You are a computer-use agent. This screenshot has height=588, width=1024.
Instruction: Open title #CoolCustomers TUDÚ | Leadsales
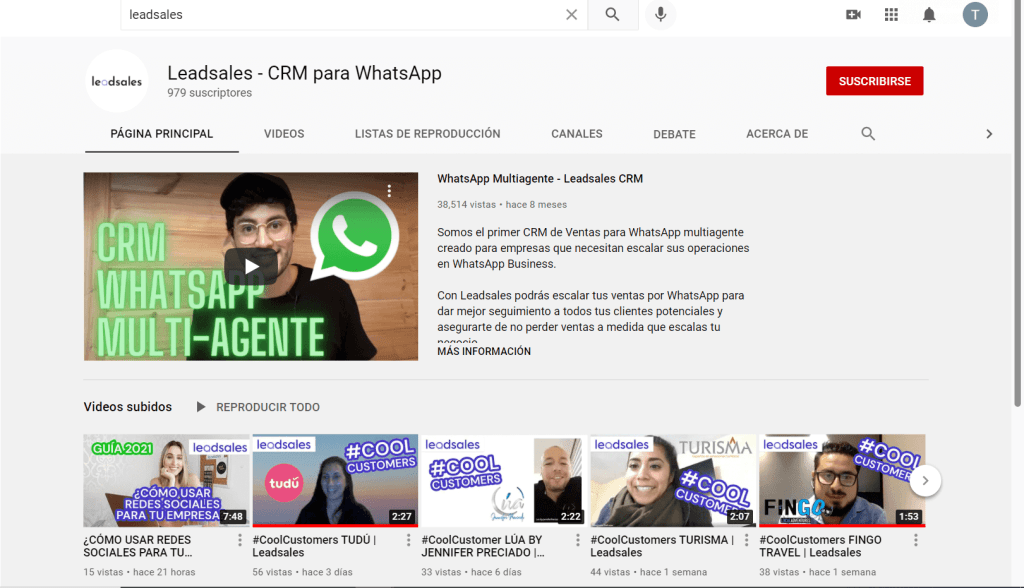tap(314, 546)
